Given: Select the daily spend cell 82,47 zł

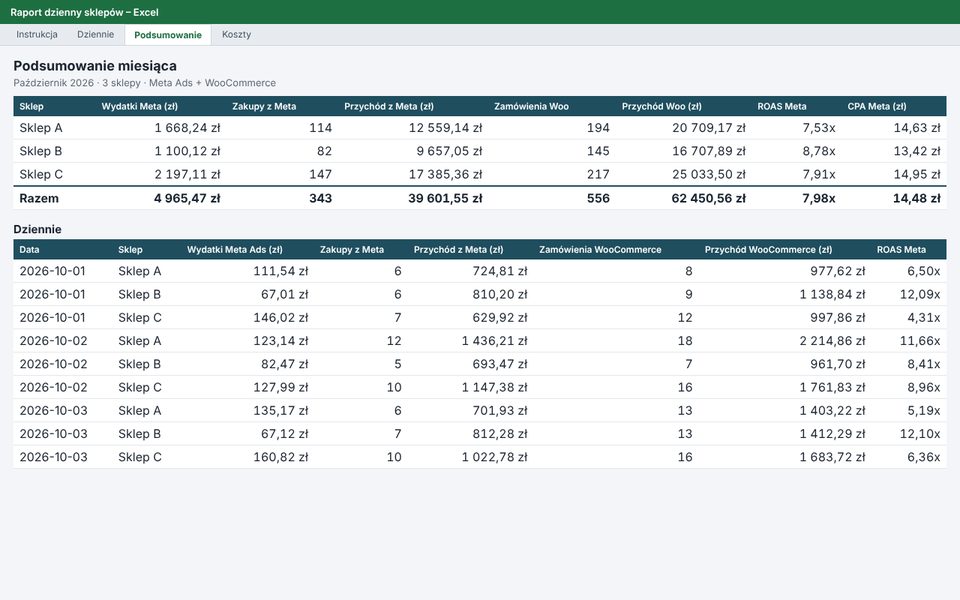Looking at the screenshot, I should (285, 364).
